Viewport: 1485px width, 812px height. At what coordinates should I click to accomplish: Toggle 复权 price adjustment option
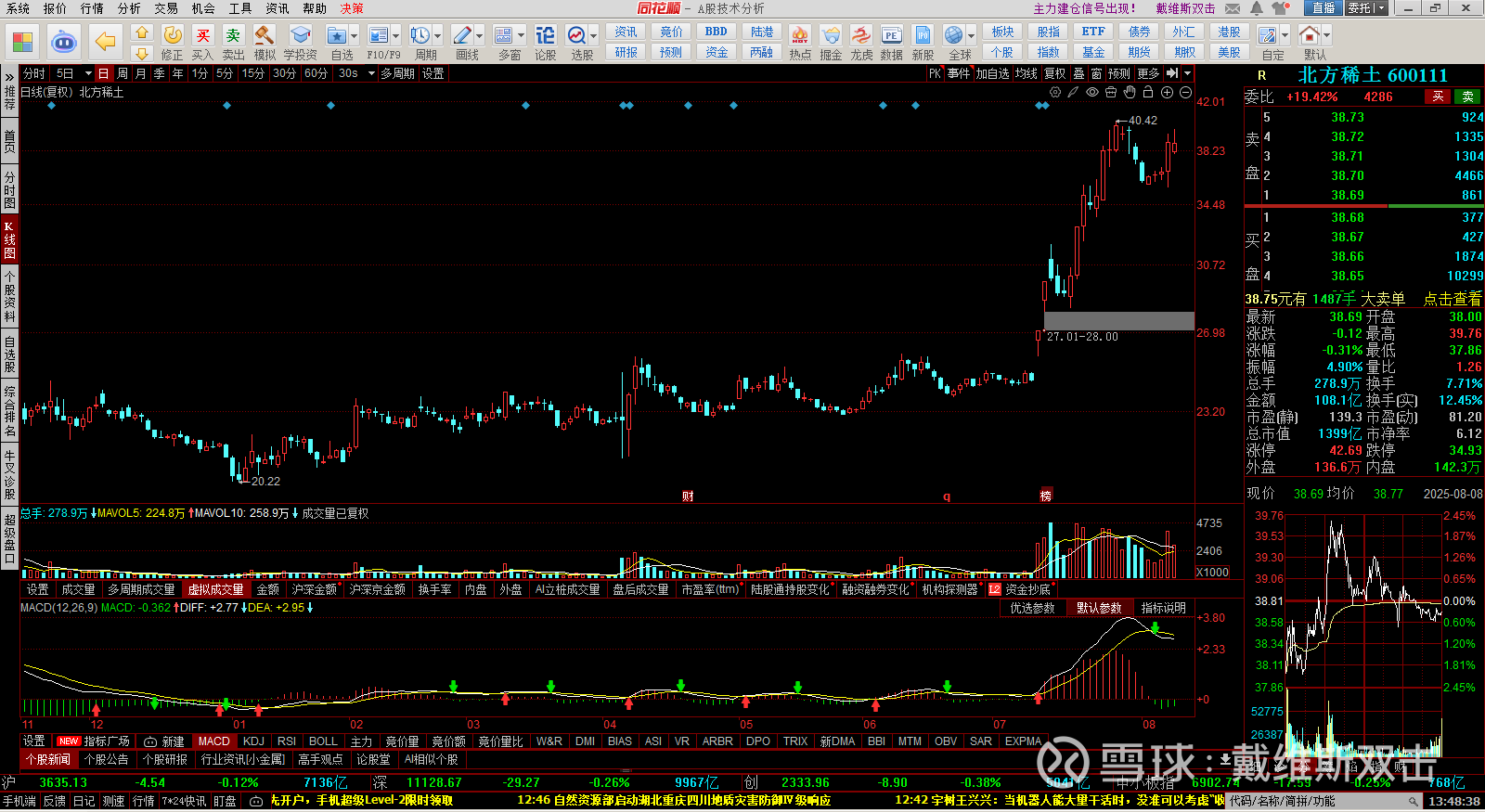1055,73
